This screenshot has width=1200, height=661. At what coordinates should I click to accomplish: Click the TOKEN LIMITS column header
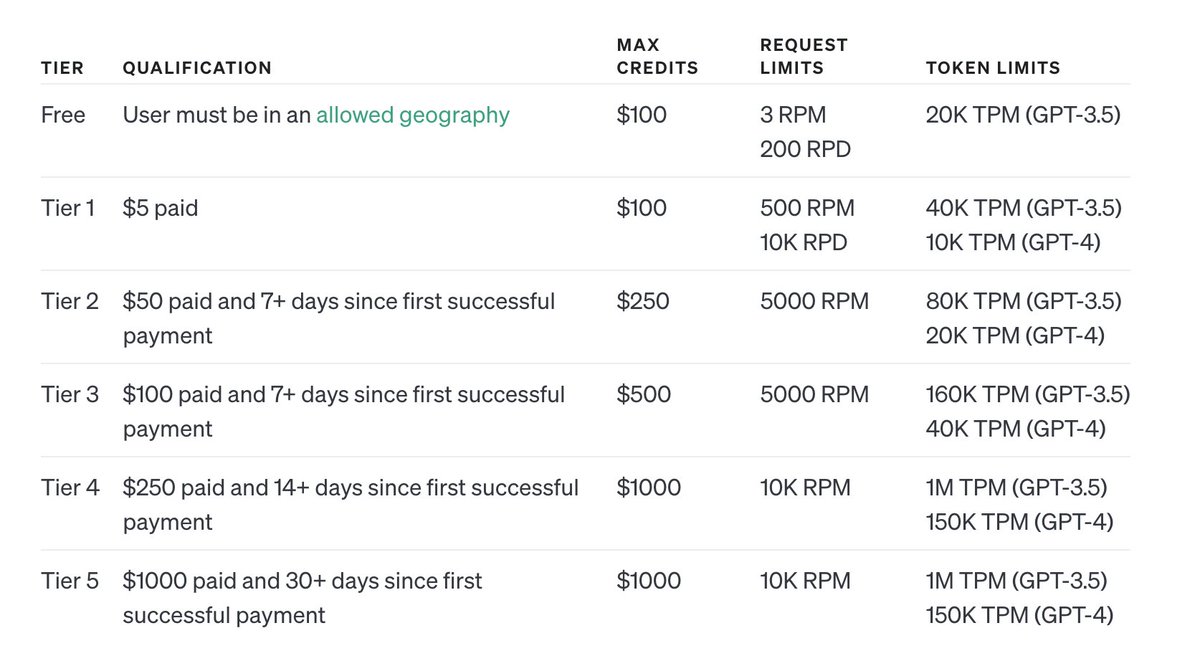tap(993, 68)
